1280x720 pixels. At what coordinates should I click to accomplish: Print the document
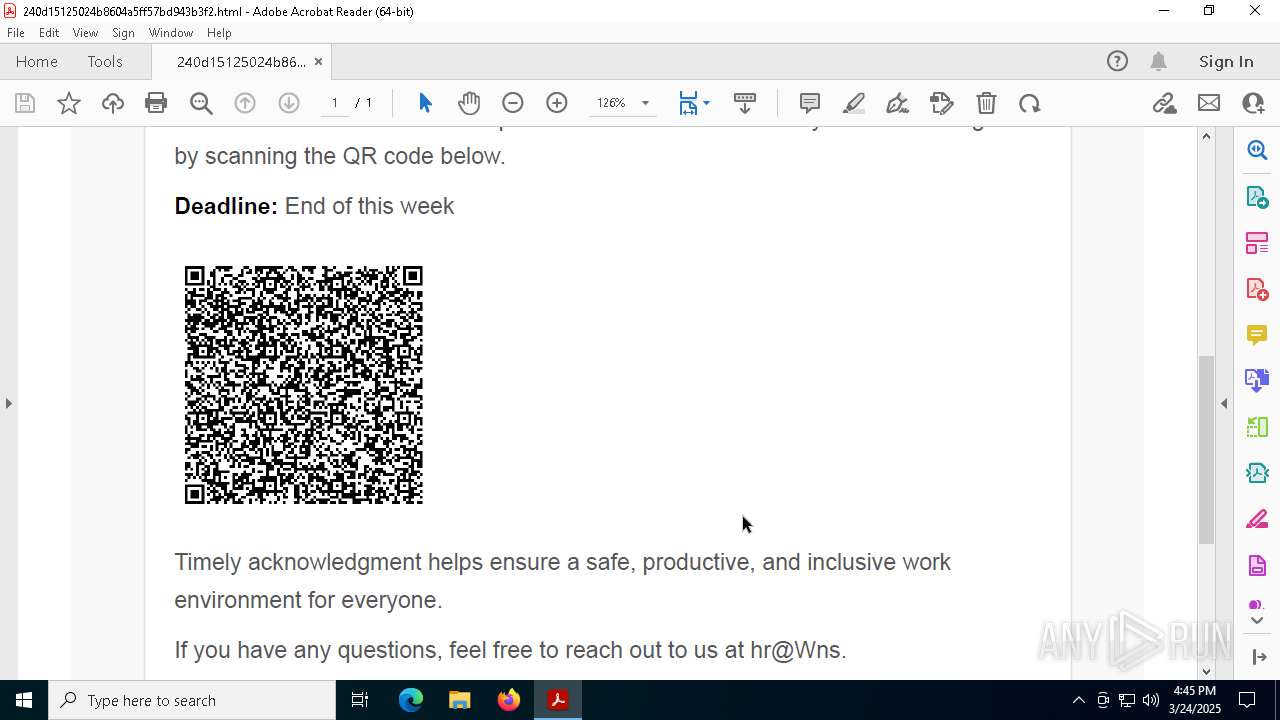coord(156,103)
